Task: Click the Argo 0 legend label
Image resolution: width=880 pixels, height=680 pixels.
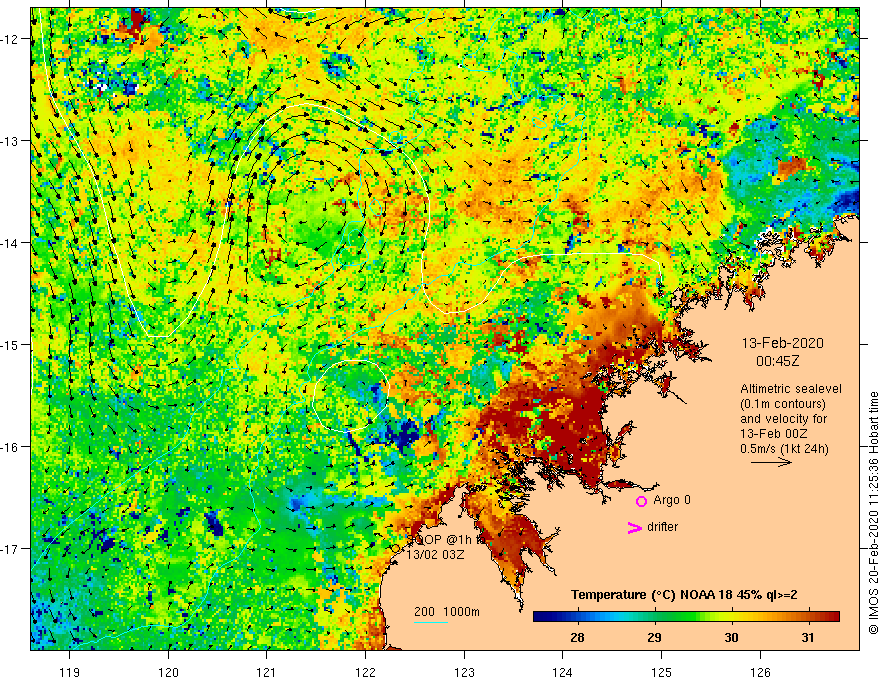Action: (672, 500)
